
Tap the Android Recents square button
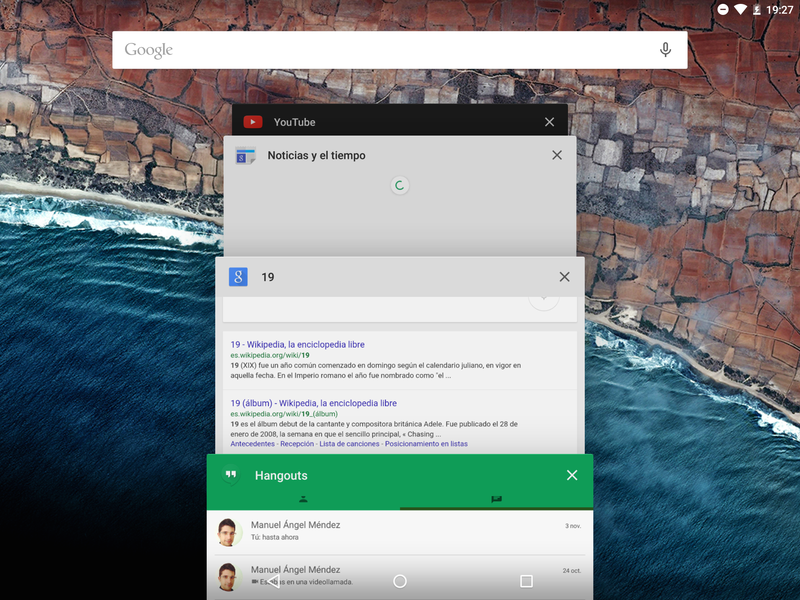click(x=526, y=581)
